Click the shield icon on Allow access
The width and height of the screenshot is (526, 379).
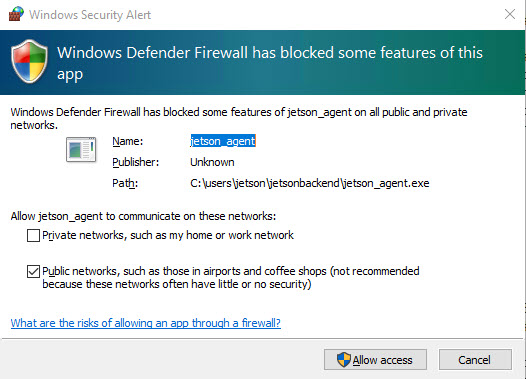click(344, 360)
